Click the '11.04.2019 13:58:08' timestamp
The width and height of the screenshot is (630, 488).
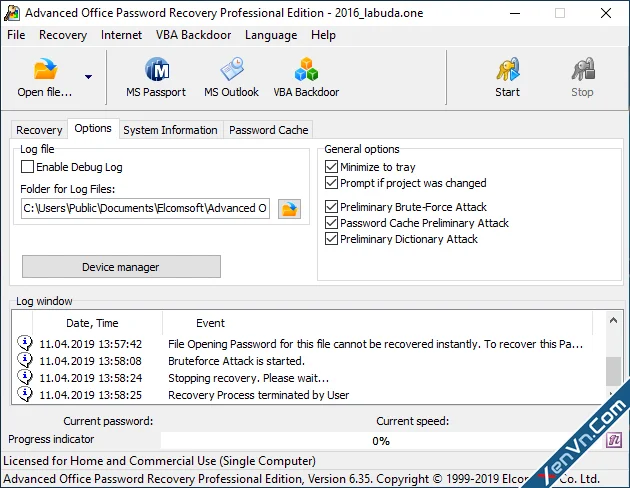click(90, 361)
